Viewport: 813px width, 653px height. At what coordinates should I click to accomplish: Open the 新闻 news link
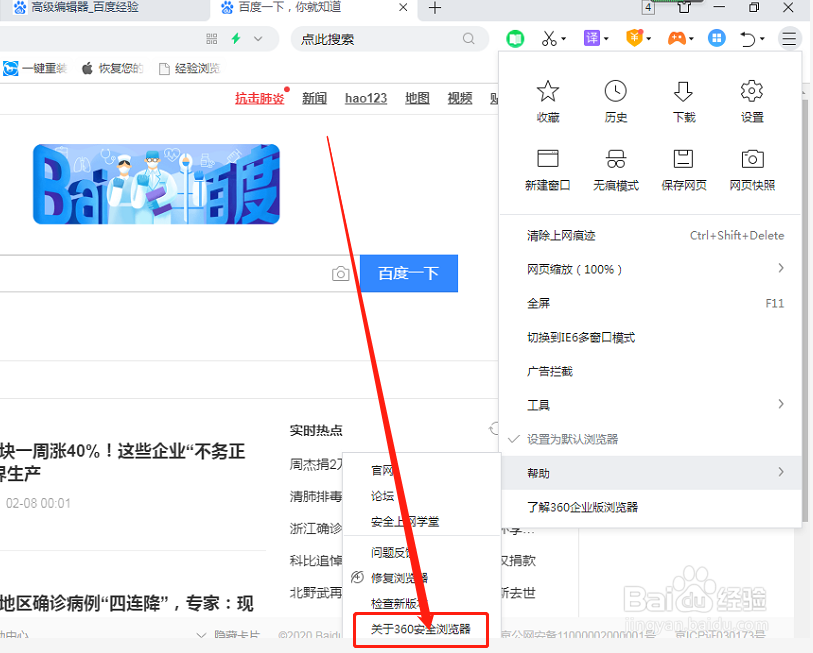point(314,98)
